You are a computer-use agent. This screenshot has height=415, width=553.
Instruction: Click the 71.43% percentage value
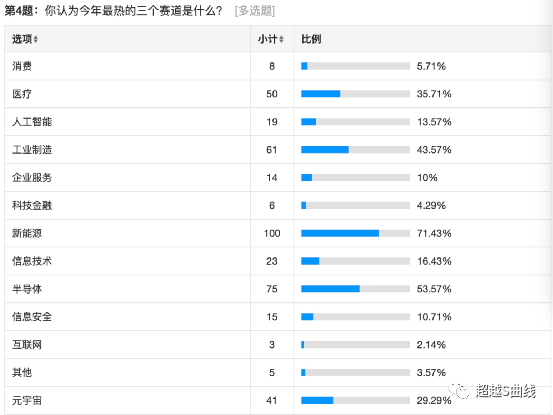pos(434,233)
